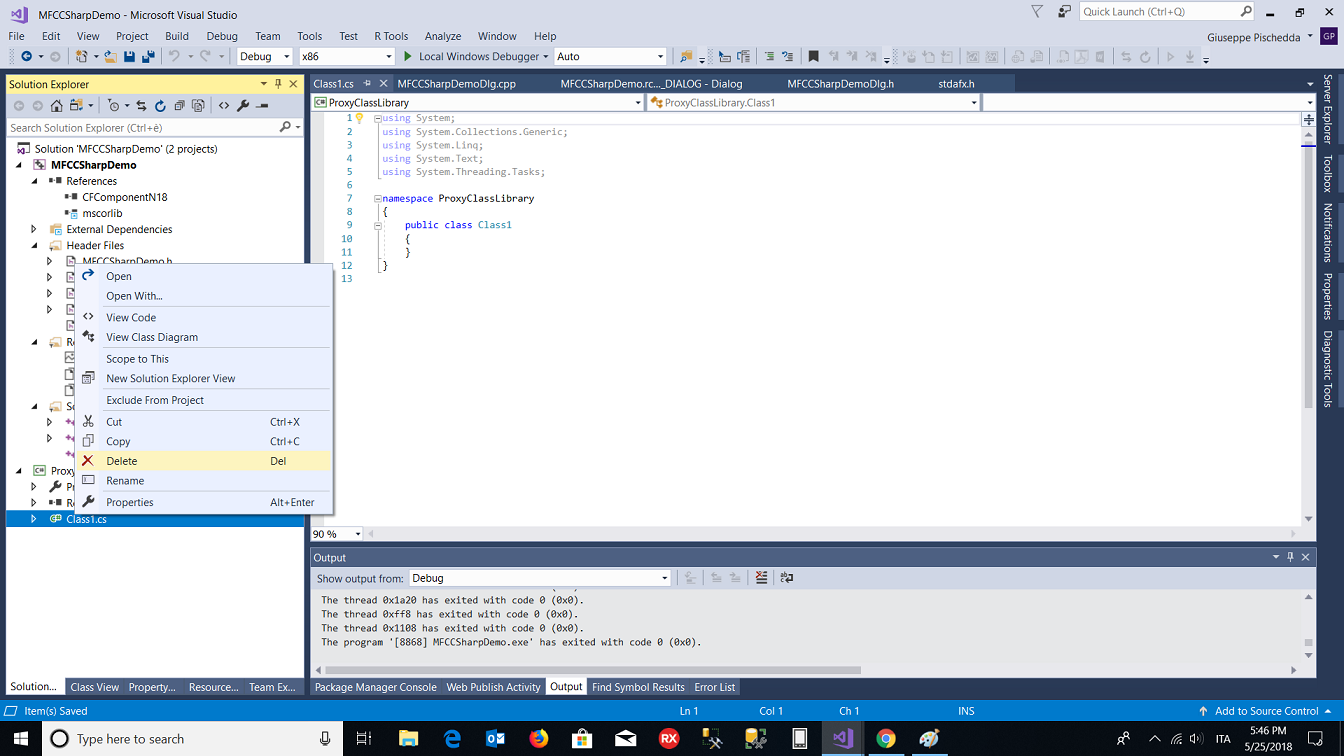Image resolution: width=1344 pixels, height=756 pixels.
Task: Click the Open File folder icon
Action: coord(110,57)
